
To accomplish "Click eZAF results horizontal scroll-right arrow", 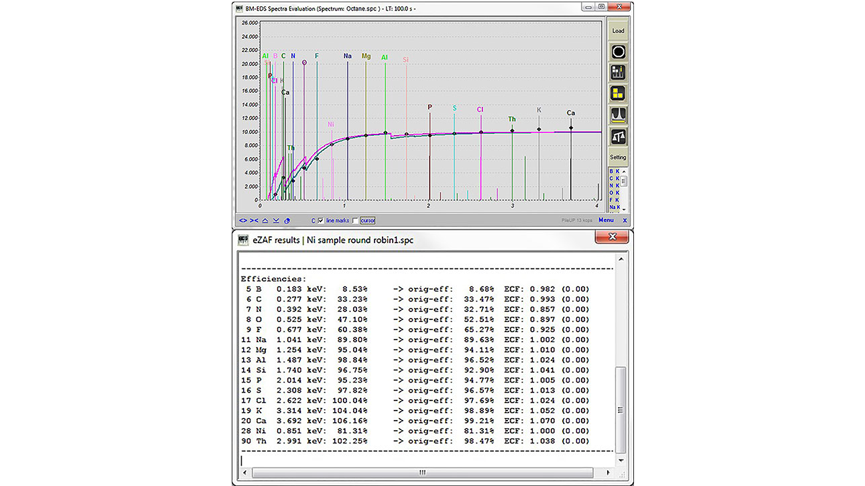I will [x=608, y=473].
